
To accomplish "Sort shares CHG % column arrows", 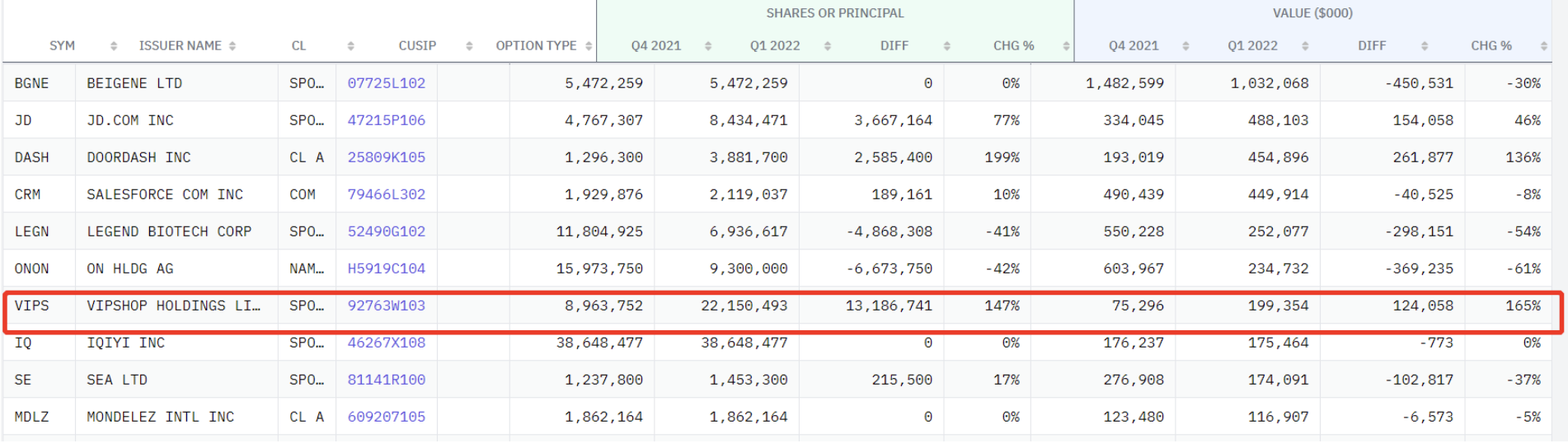I will pos(1065,46).
